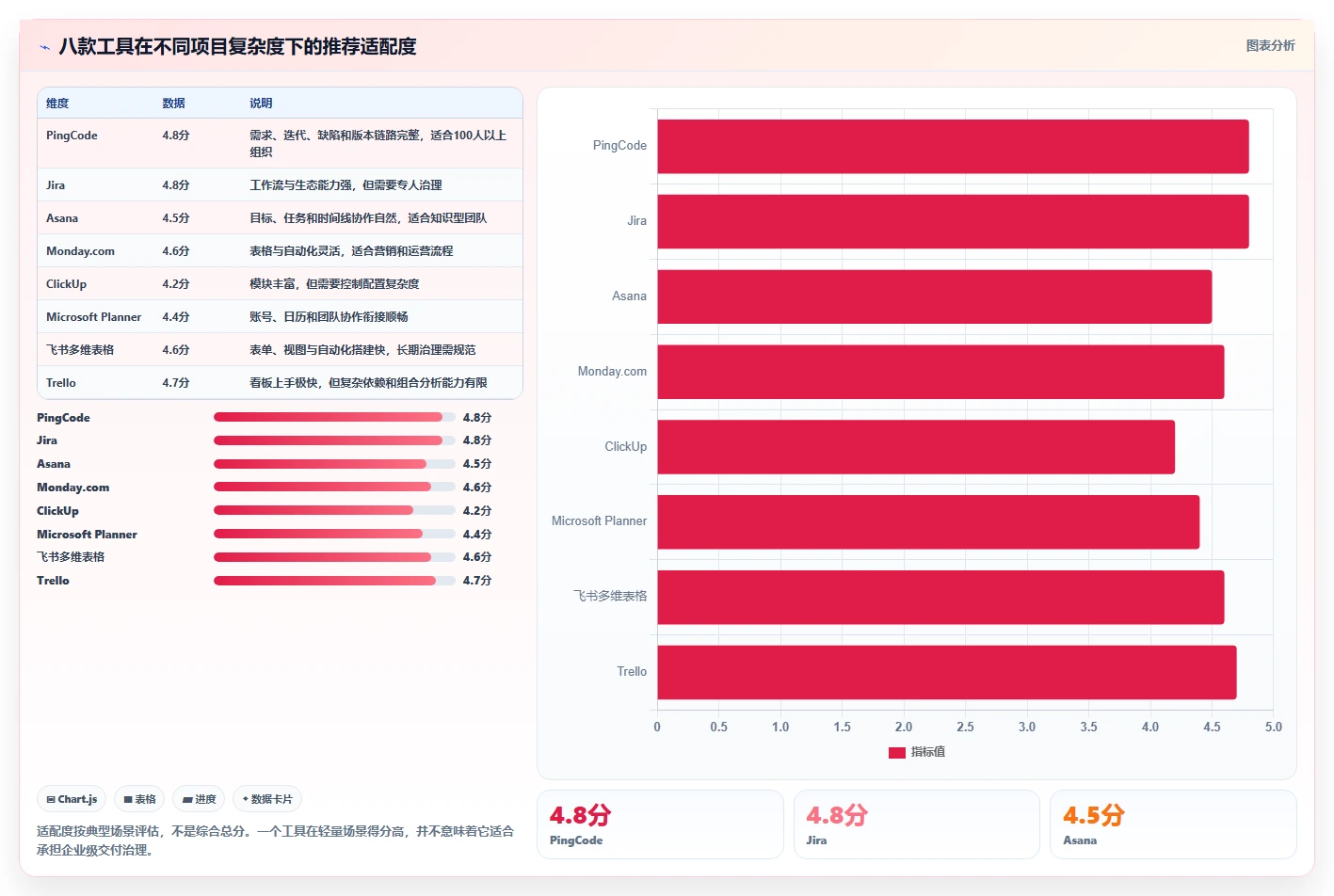
Task: Toggle the 指标值 legend color swatch
Action: 896,752
